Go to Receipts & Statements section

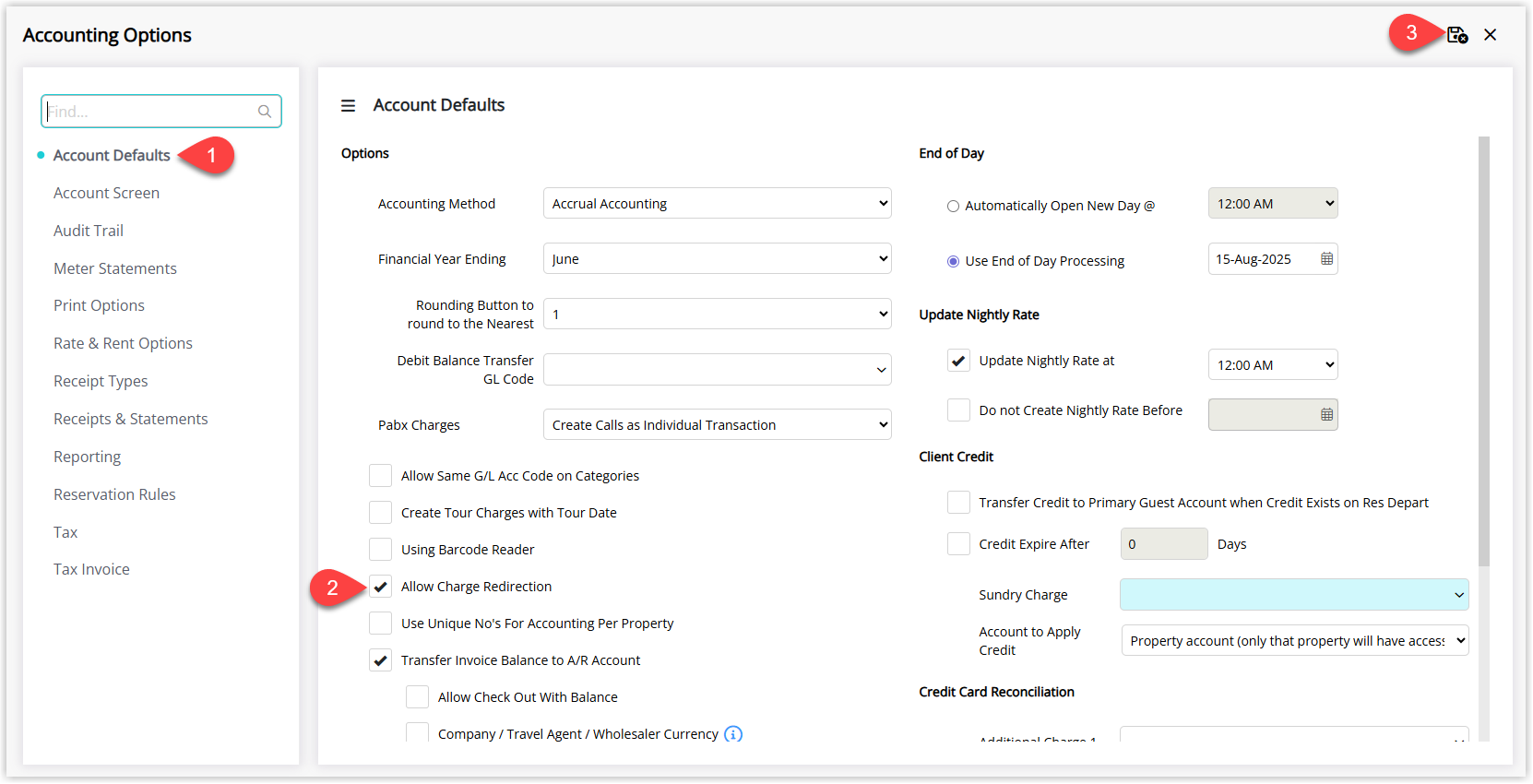click(131, 419)
